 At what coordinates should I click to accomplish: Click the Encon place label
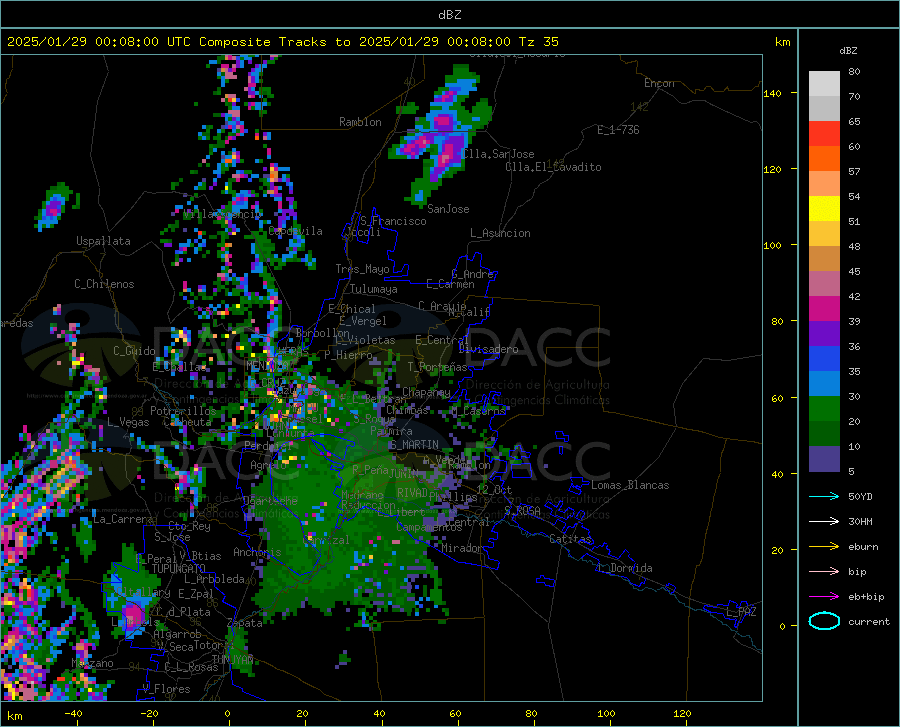pyautogui.click(x=659, y=83)
